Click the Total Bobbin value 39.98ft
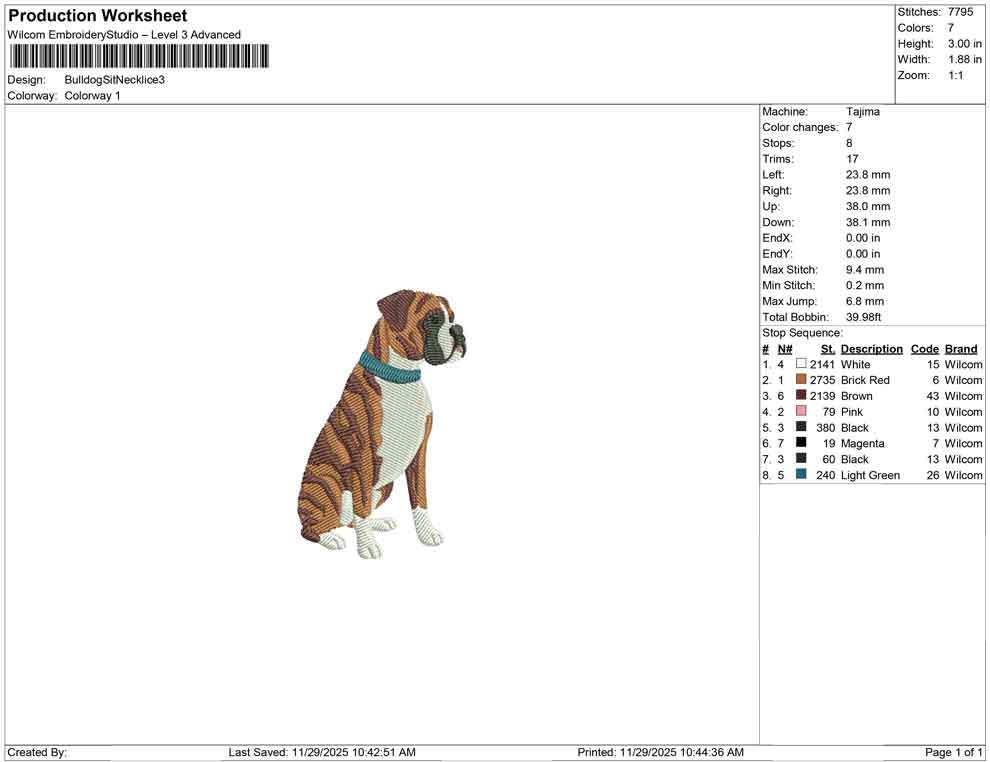Image resolution: width=990 pixels, height=762 pixels. 863,317
